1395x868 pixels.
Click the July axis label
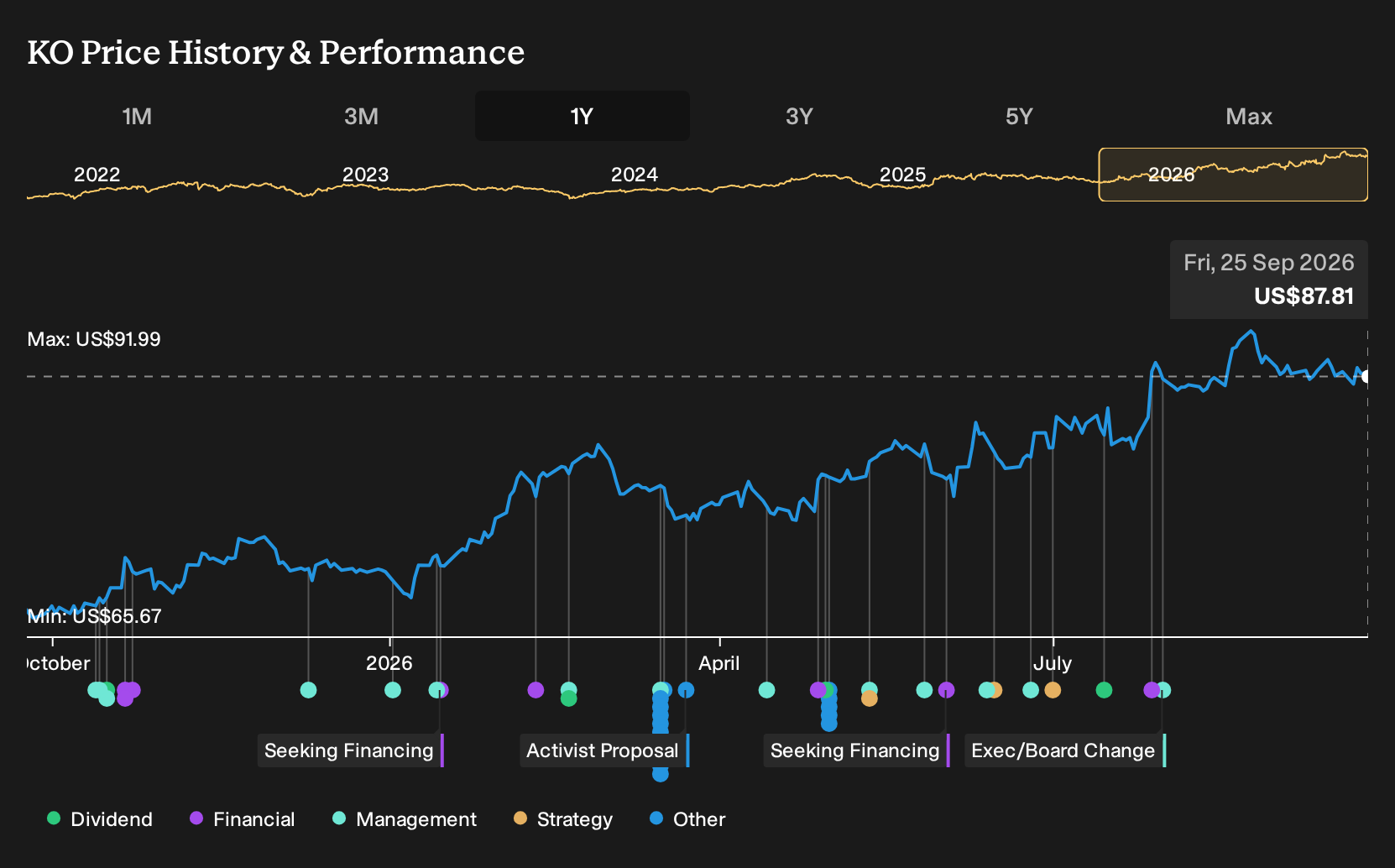pos(1053,663)
